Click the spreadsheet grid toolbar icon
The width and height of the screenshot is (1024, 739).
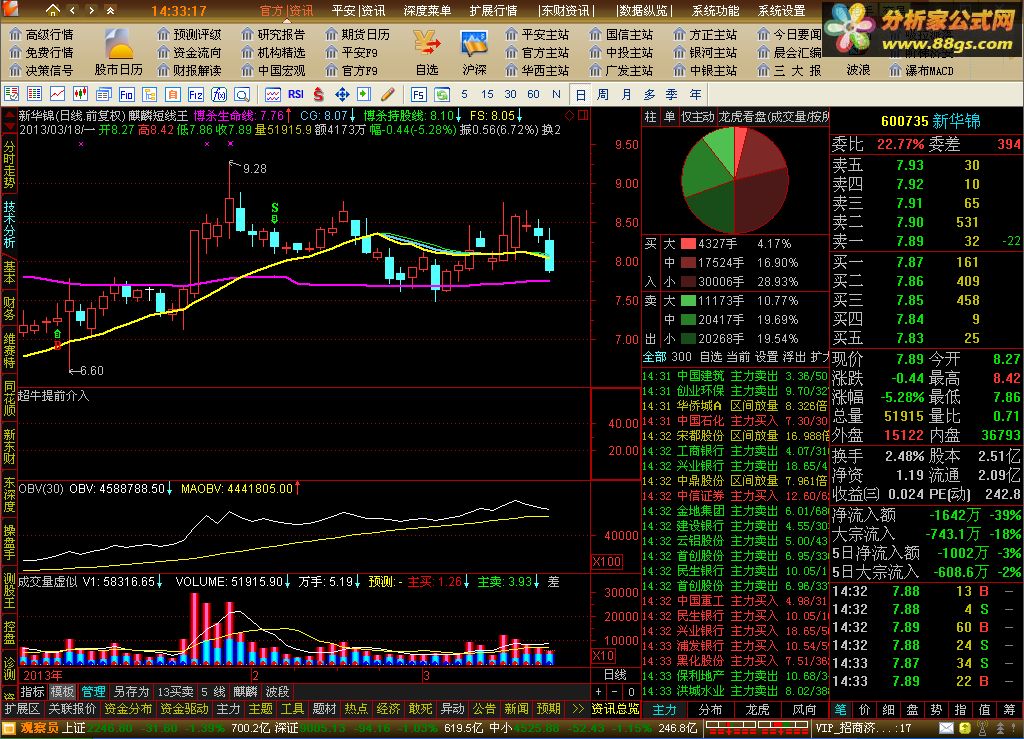(x=35, y=94)
